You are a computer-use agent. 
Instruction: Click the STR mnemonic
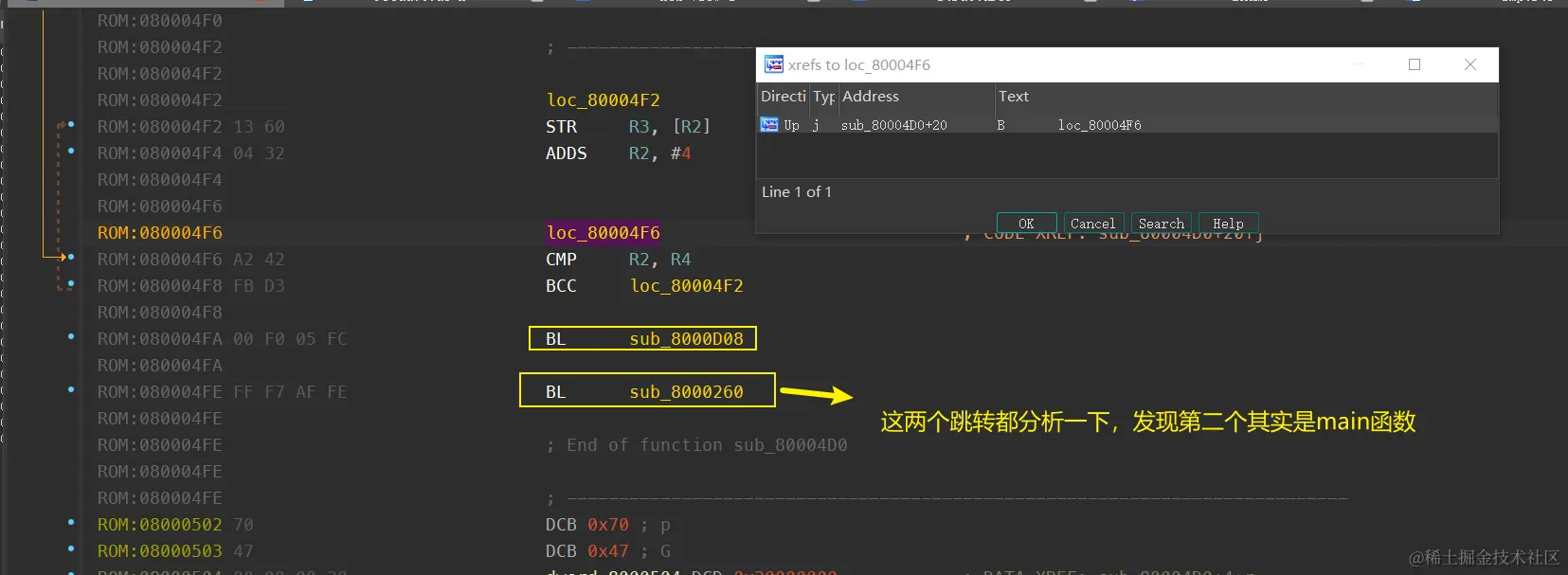(x=561, y=127)
